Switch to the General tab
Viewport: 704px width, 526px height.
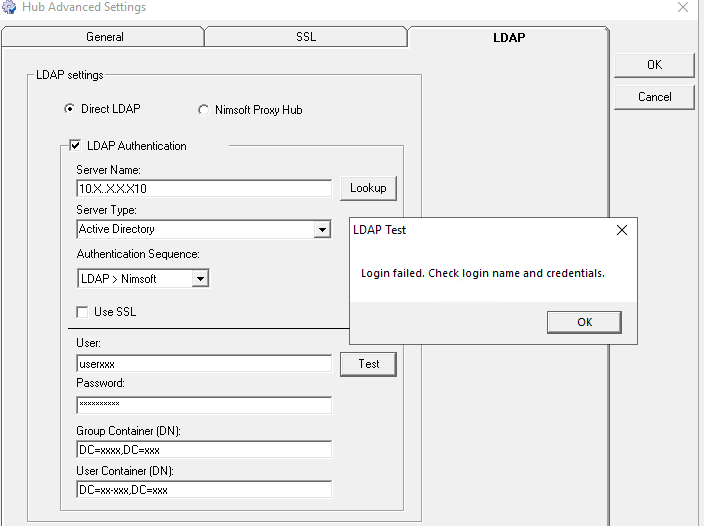click(x=103, y=37)
